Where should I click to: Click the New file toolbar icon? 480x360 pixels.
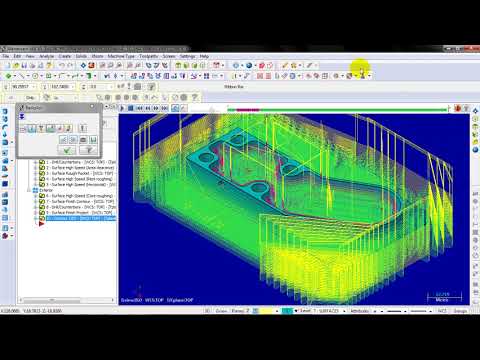pyautogui.click(x=8, y=65)
